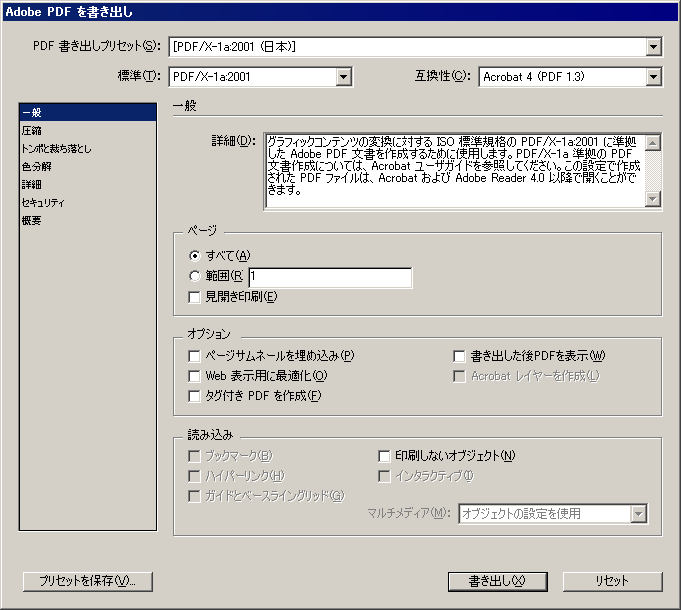The width and height of the screenshot is (681, 610).
Task: Toggle Web表示用に最適化 checkbox
Action: (195, 376)
